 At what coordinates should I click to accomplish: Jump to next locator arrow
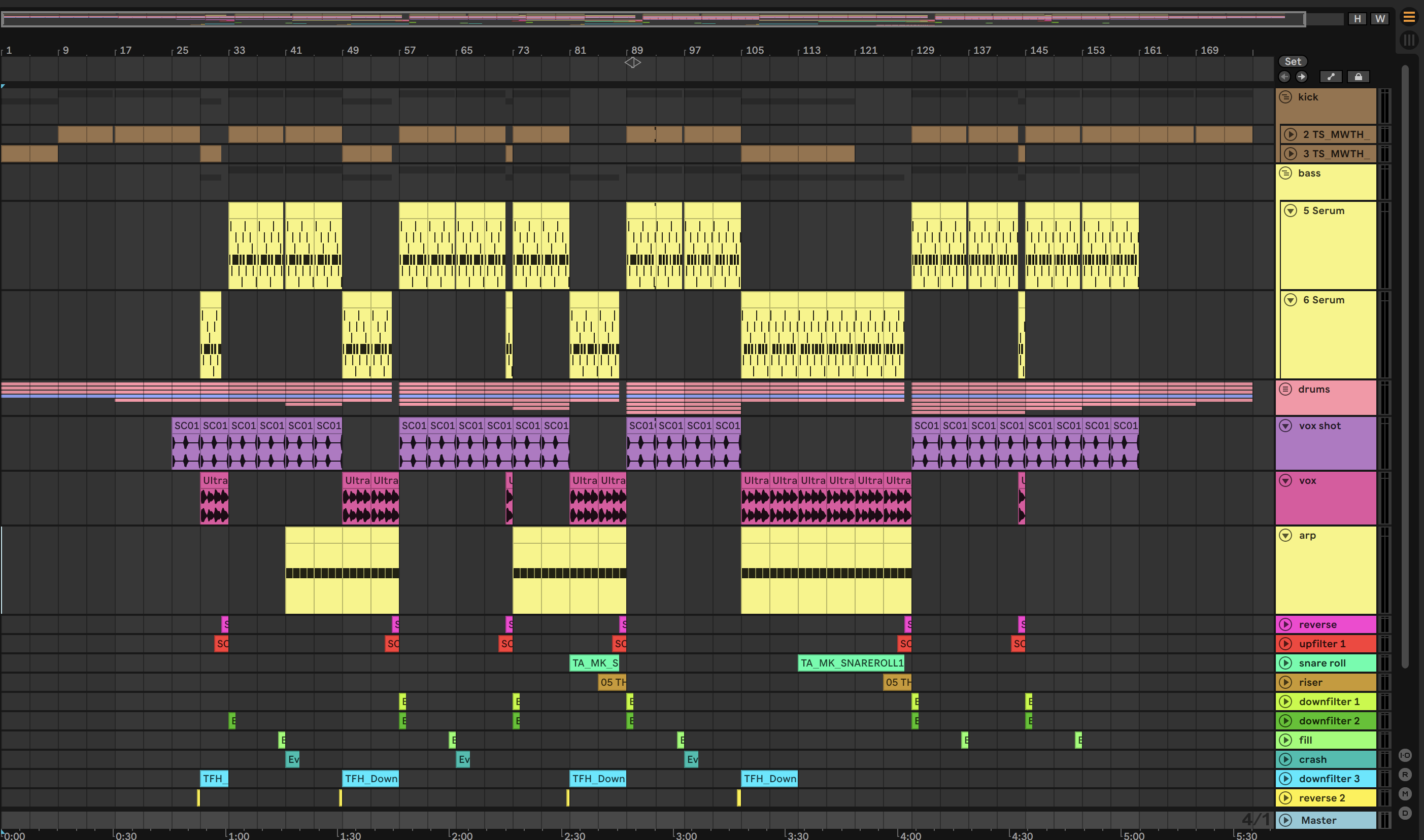(x=1301, y=77)
